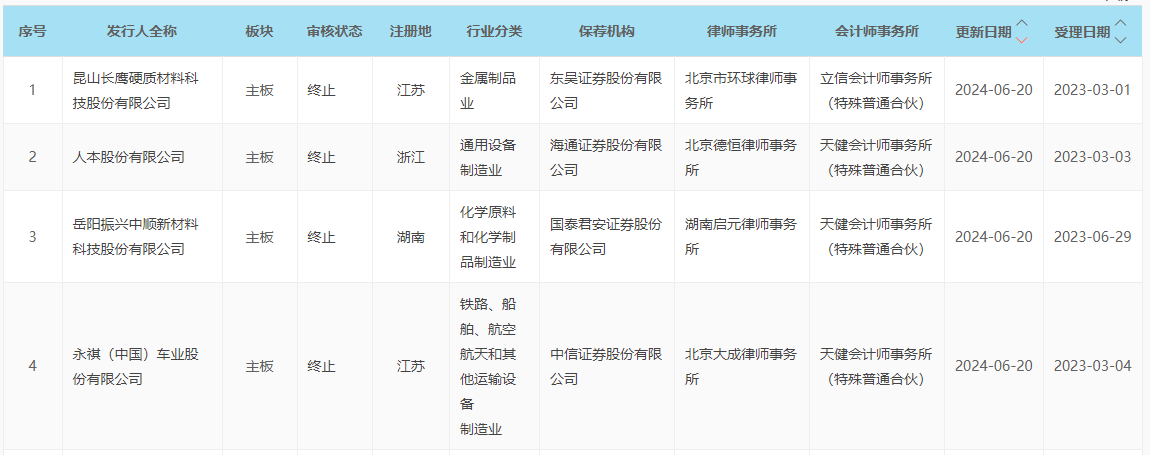Click the 板块 column header

pyautogui.click(x=260, y=32)
